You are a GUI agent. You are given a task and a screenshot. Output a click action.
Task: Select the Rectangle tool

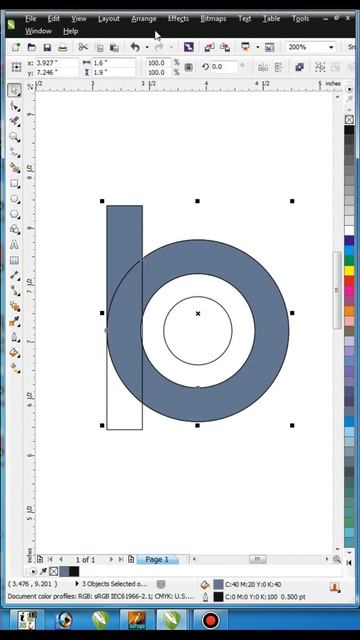tap(15, 183)
